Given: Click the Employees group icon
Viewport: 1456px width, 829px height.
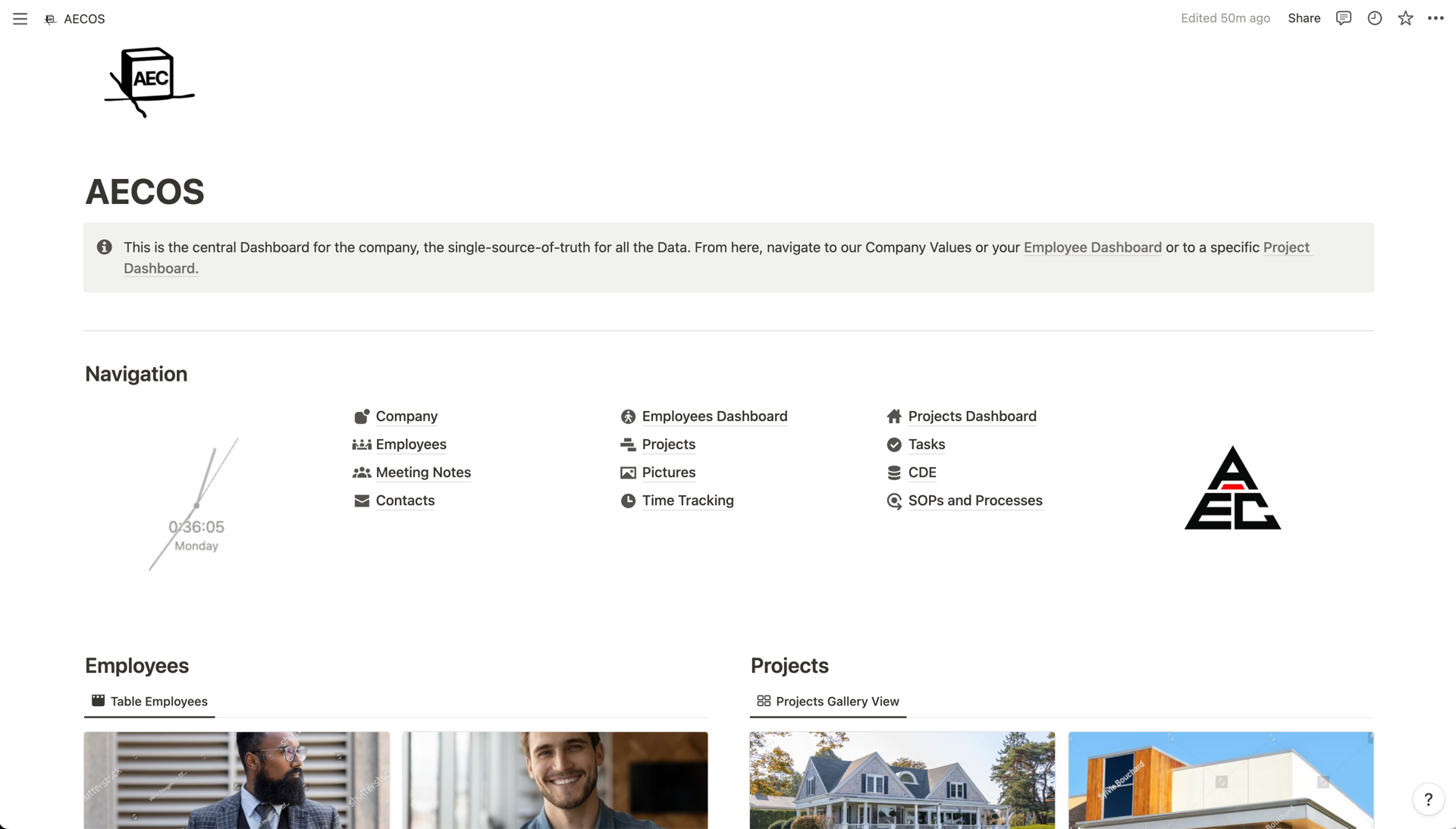Looking at the screenshot, I should 362,444.
